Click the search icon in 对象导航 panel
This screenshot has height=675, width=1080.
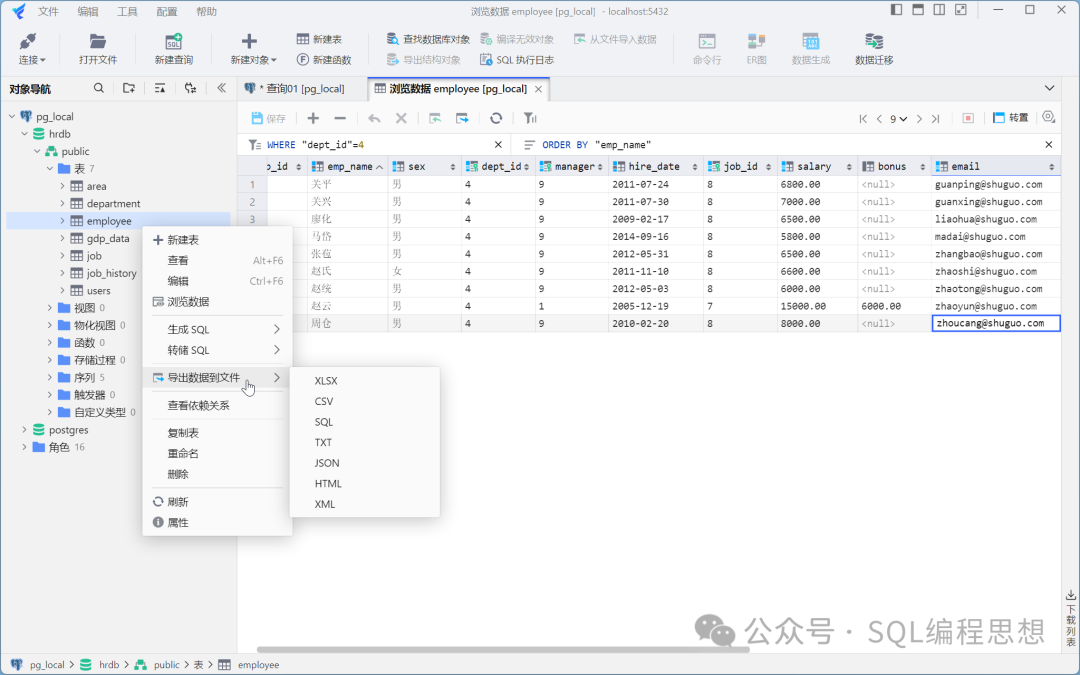click(99, 88)
